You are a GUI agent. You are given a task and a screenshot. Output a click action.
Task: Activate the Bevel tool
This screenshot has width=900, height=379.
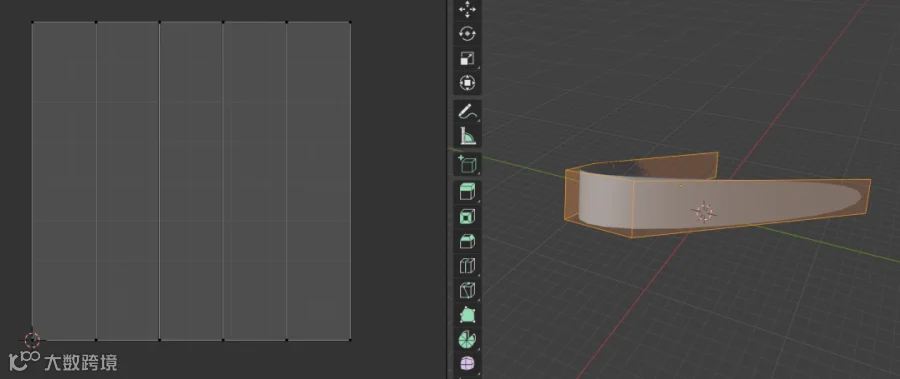click(467, 241)
